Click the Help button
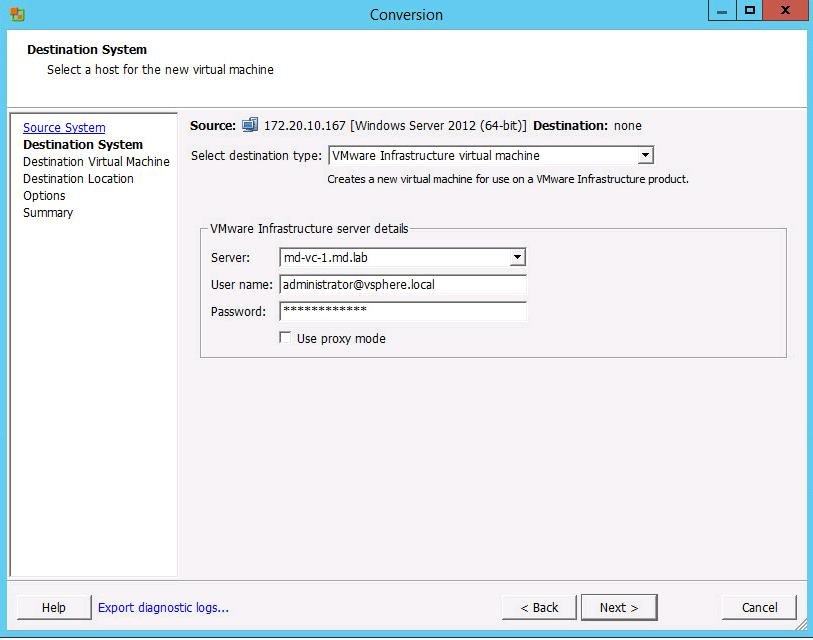Screen dimensions: 813x640 pyautogui.click(x=54, y=607)
